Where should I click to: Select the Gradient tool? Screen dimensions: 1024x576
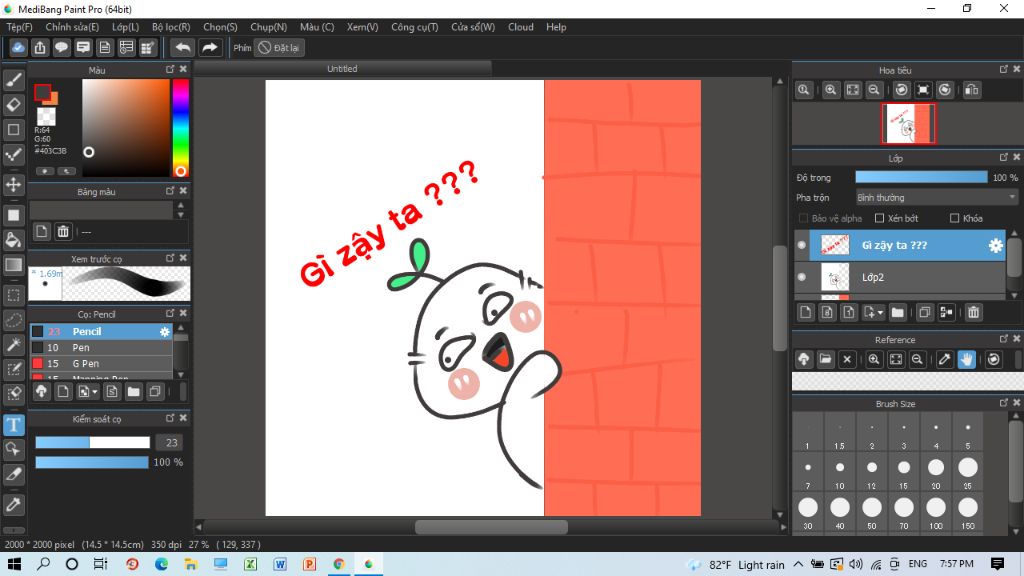click(x=14, y=264)
